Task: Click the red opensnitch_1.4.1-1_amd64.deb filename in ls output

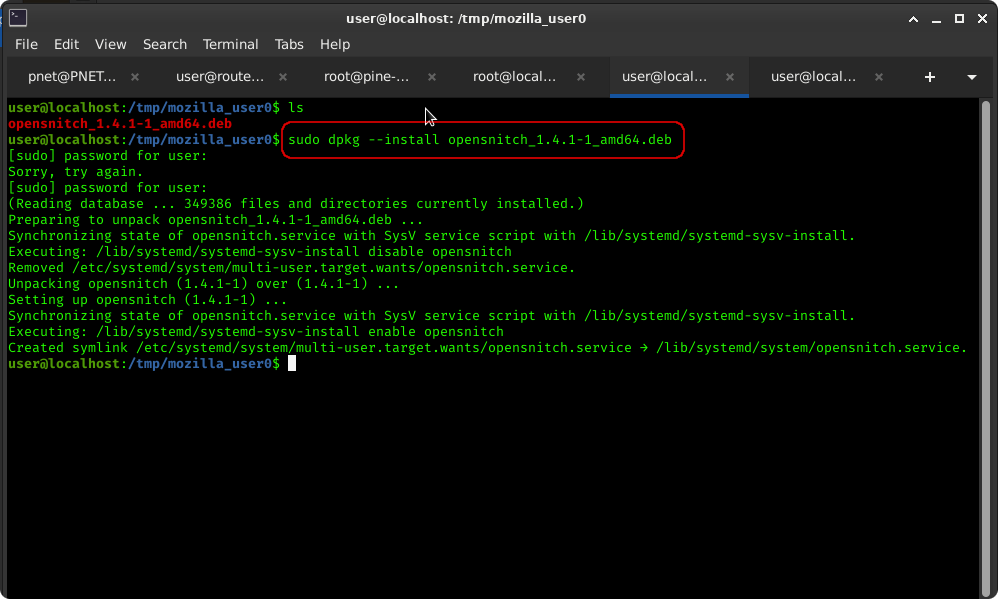Action: click(x=120, y=123)
